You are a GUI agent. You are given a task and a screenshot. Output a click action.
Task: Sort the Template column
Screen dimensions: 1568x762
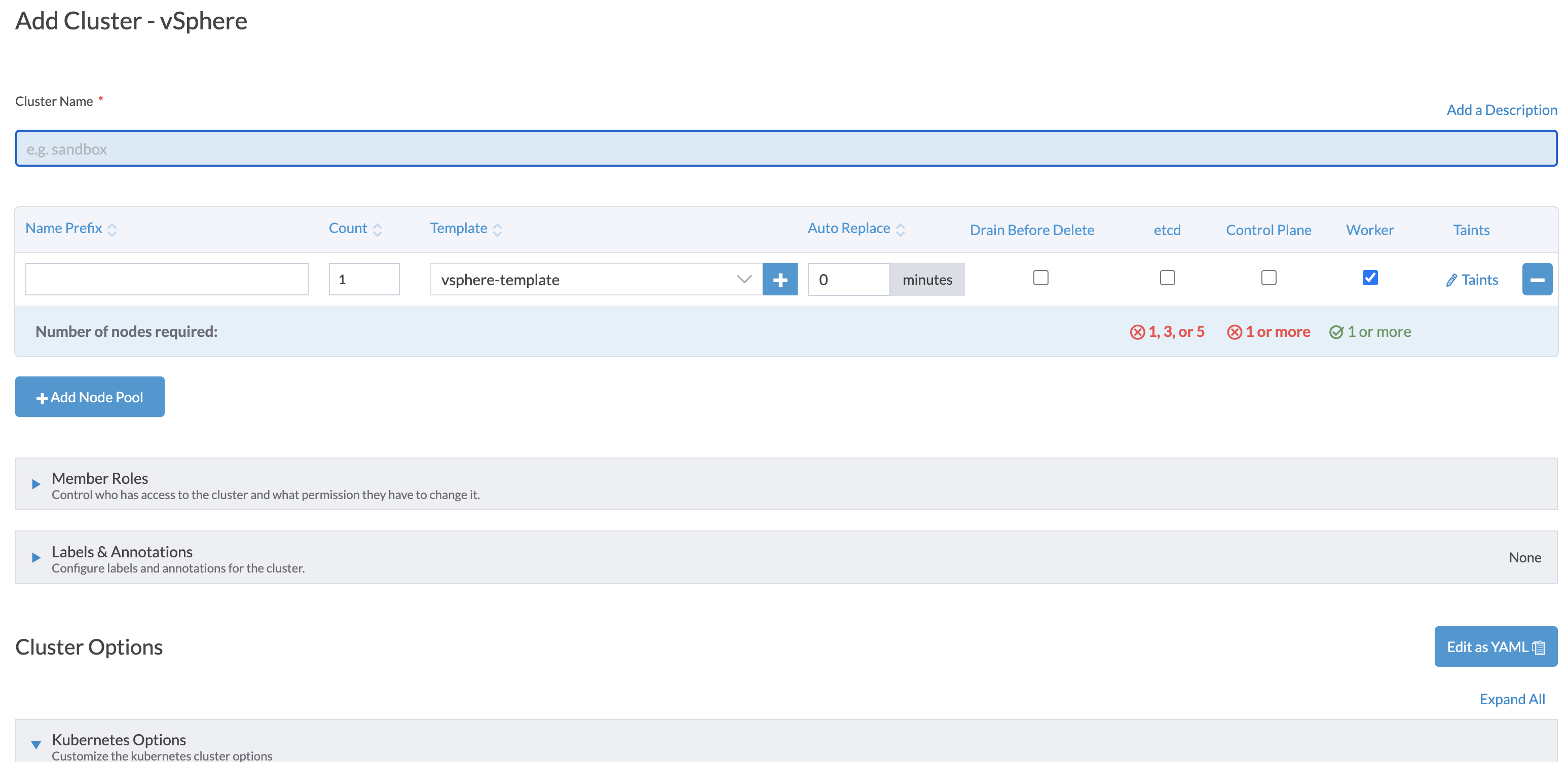pos(497,230)
